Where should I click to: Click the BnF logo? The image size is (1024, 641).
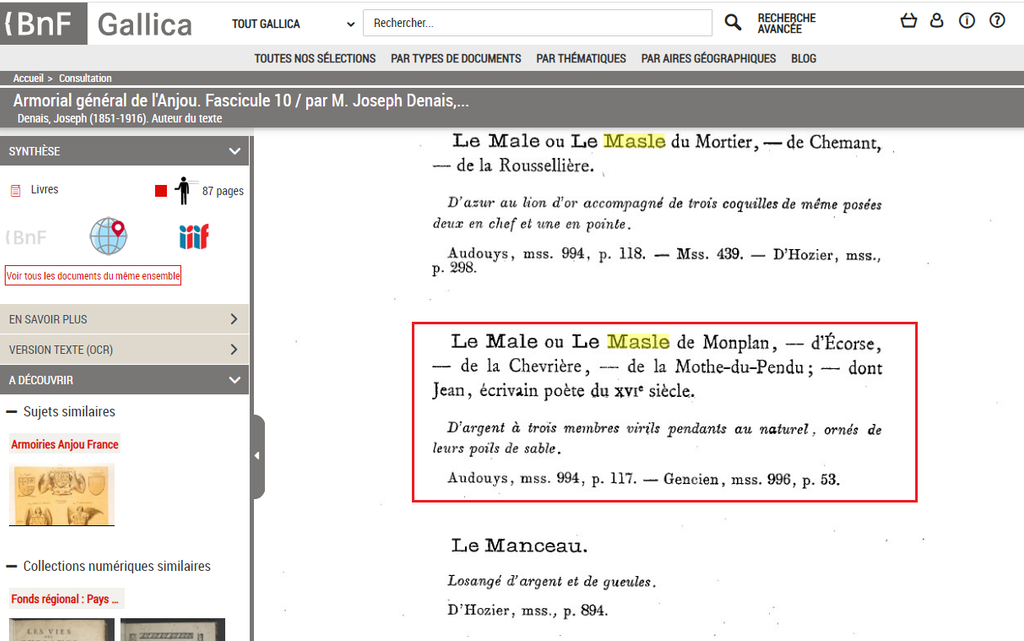[43, 23]
